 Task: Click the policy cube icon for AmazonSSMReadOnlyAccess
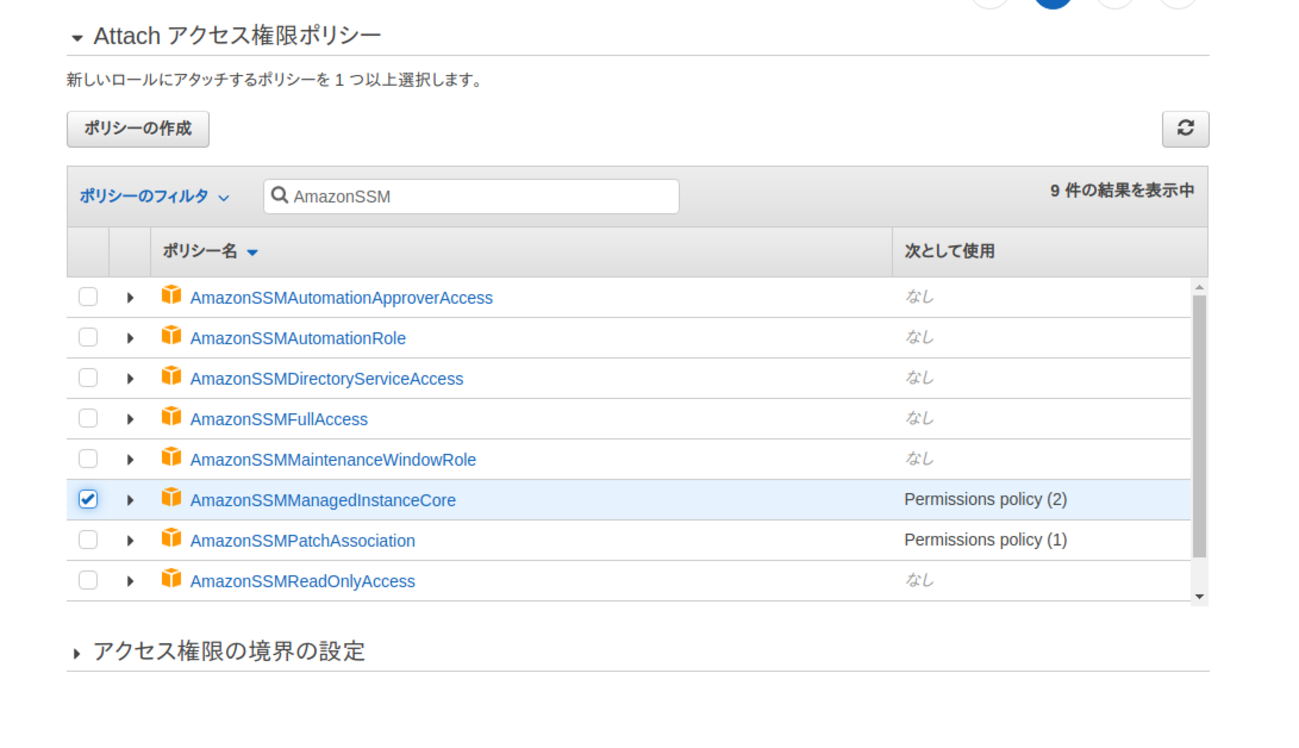point(172,578)
